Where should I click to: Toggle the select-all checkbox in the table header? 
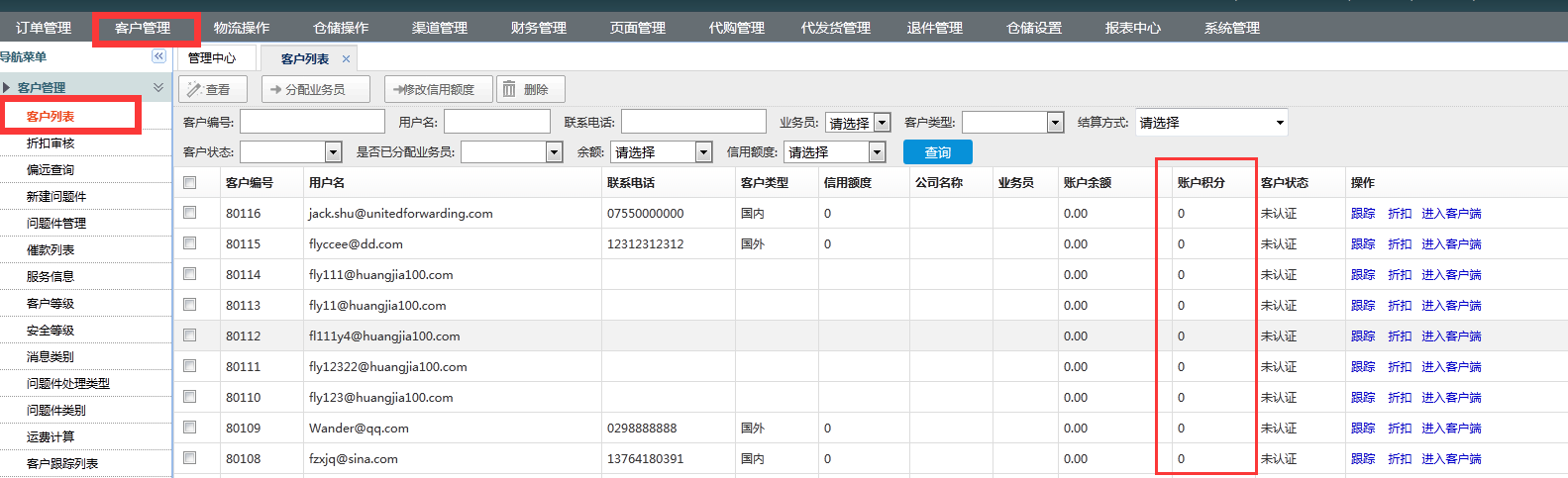point(190,182)
